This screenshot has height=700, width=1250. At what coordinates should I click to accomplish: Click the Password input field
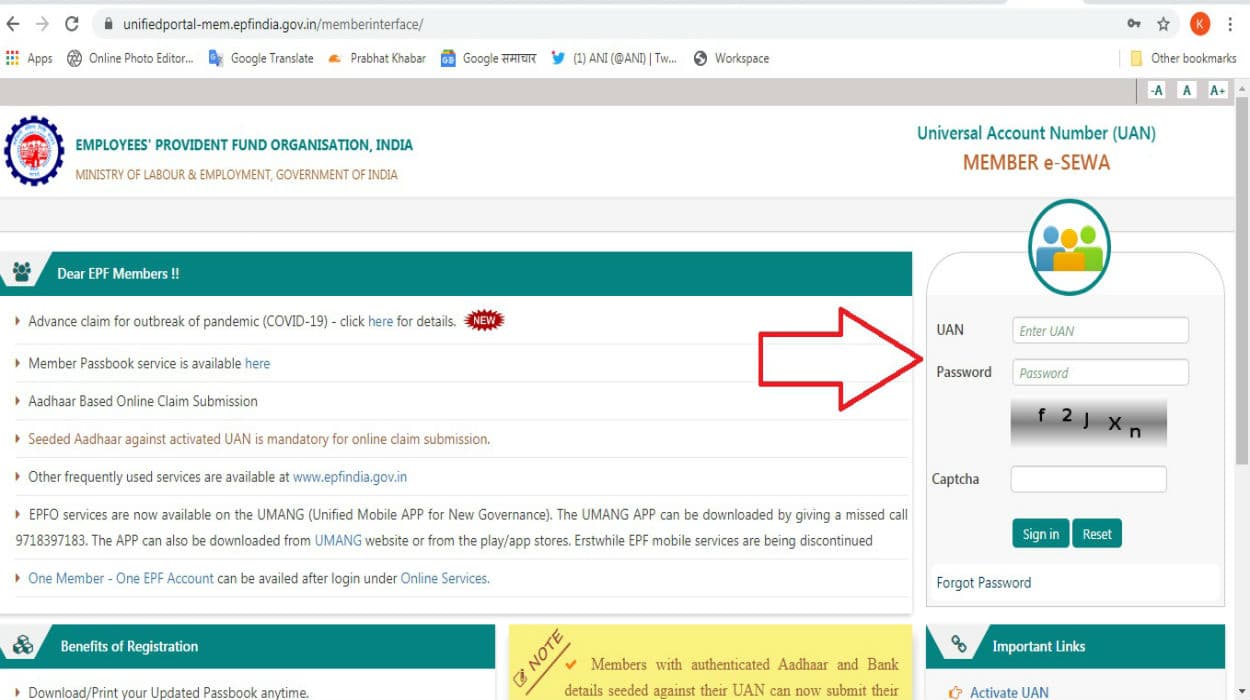1100,373
